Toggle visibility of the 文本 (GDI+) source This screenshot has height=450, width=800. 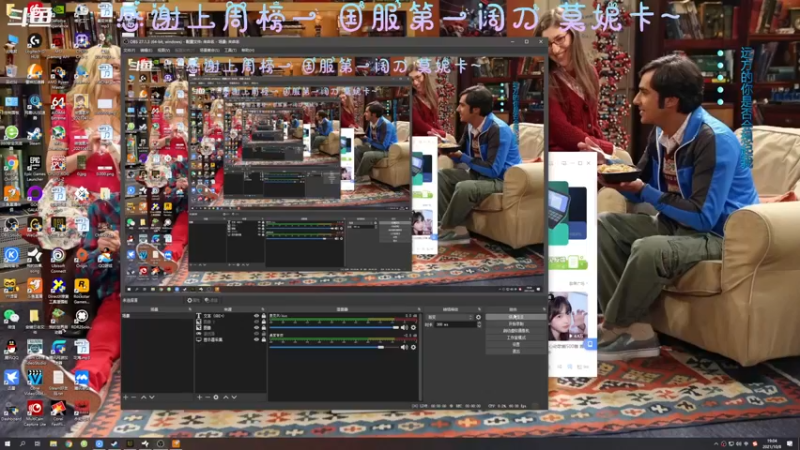(x=256, y=316)
